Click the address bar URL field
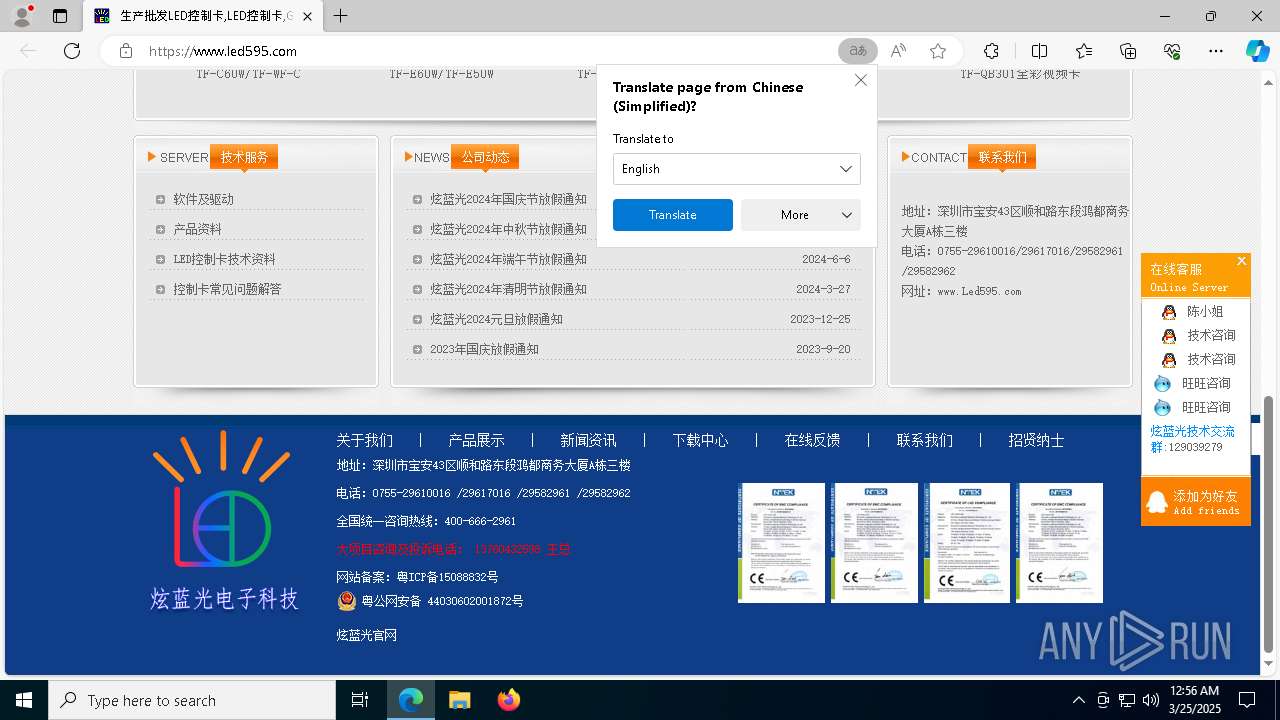This screenshot has height=720, width=1280. click(x=490, y=51)
